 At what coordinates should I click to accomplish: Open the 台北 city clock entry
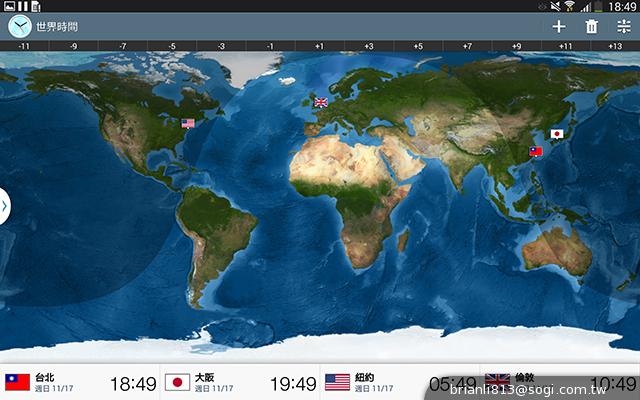pyautogui.click(x=80, y=382)
